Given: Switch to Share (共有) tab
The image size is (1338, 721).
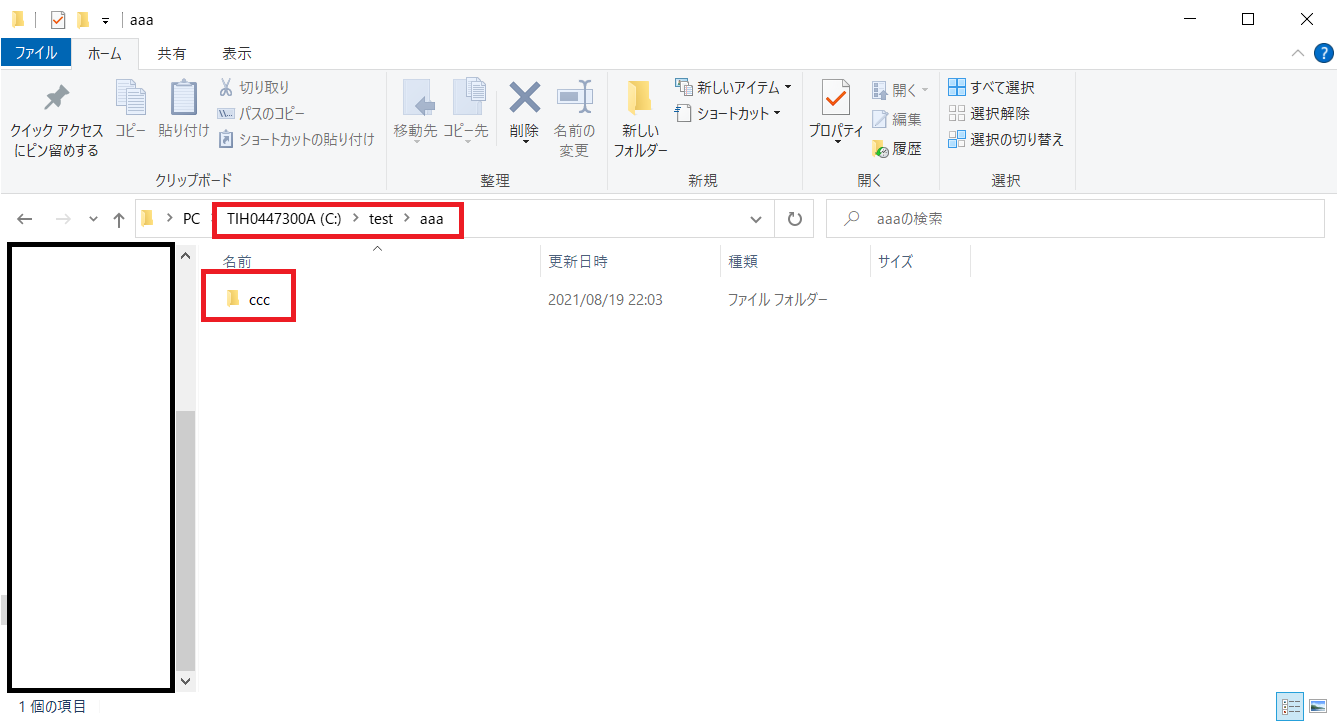Looking at the screenshot, I should 171,54.
